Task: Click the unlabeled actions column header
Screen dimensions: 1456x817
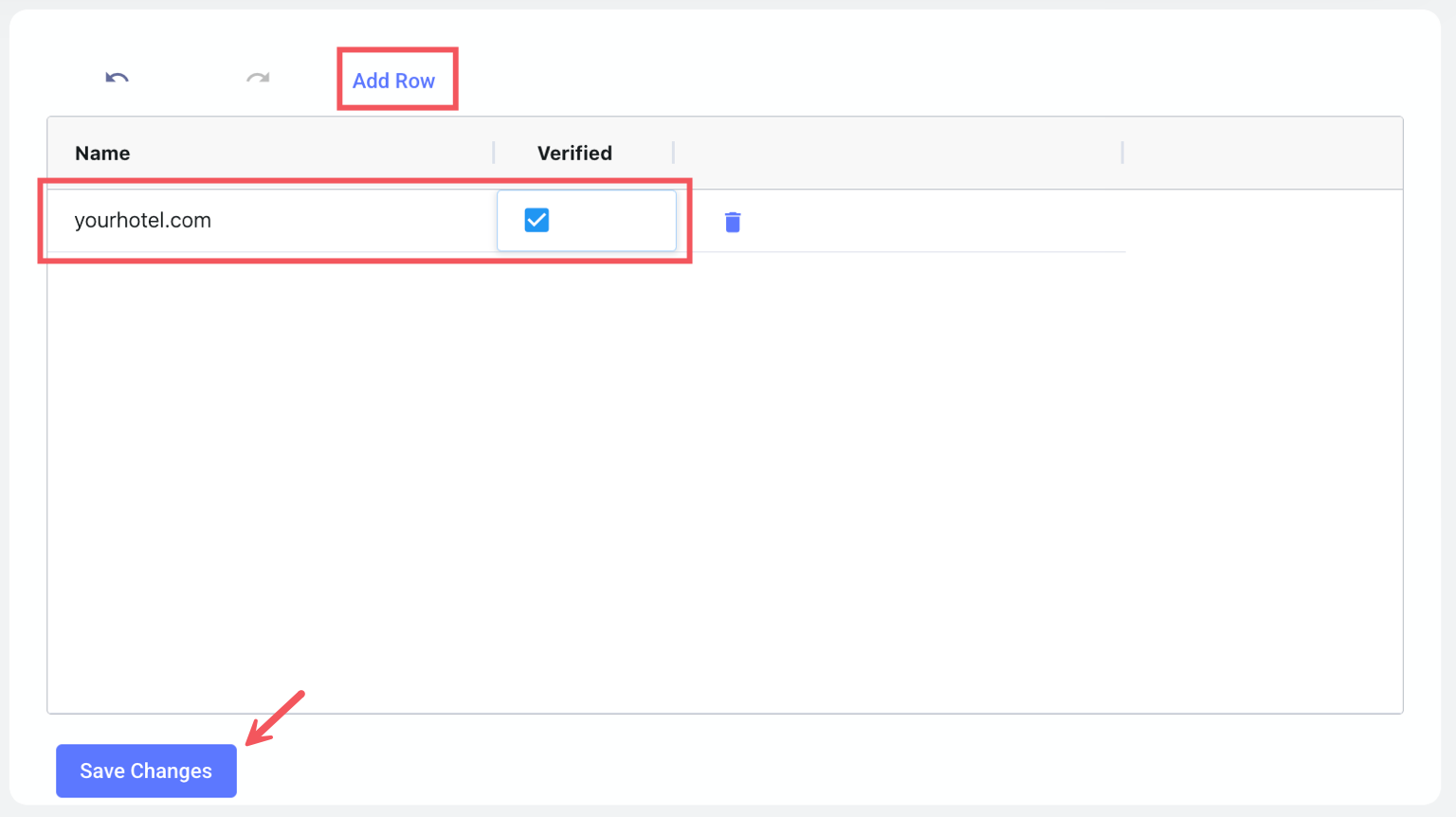Action: point(896,153)
